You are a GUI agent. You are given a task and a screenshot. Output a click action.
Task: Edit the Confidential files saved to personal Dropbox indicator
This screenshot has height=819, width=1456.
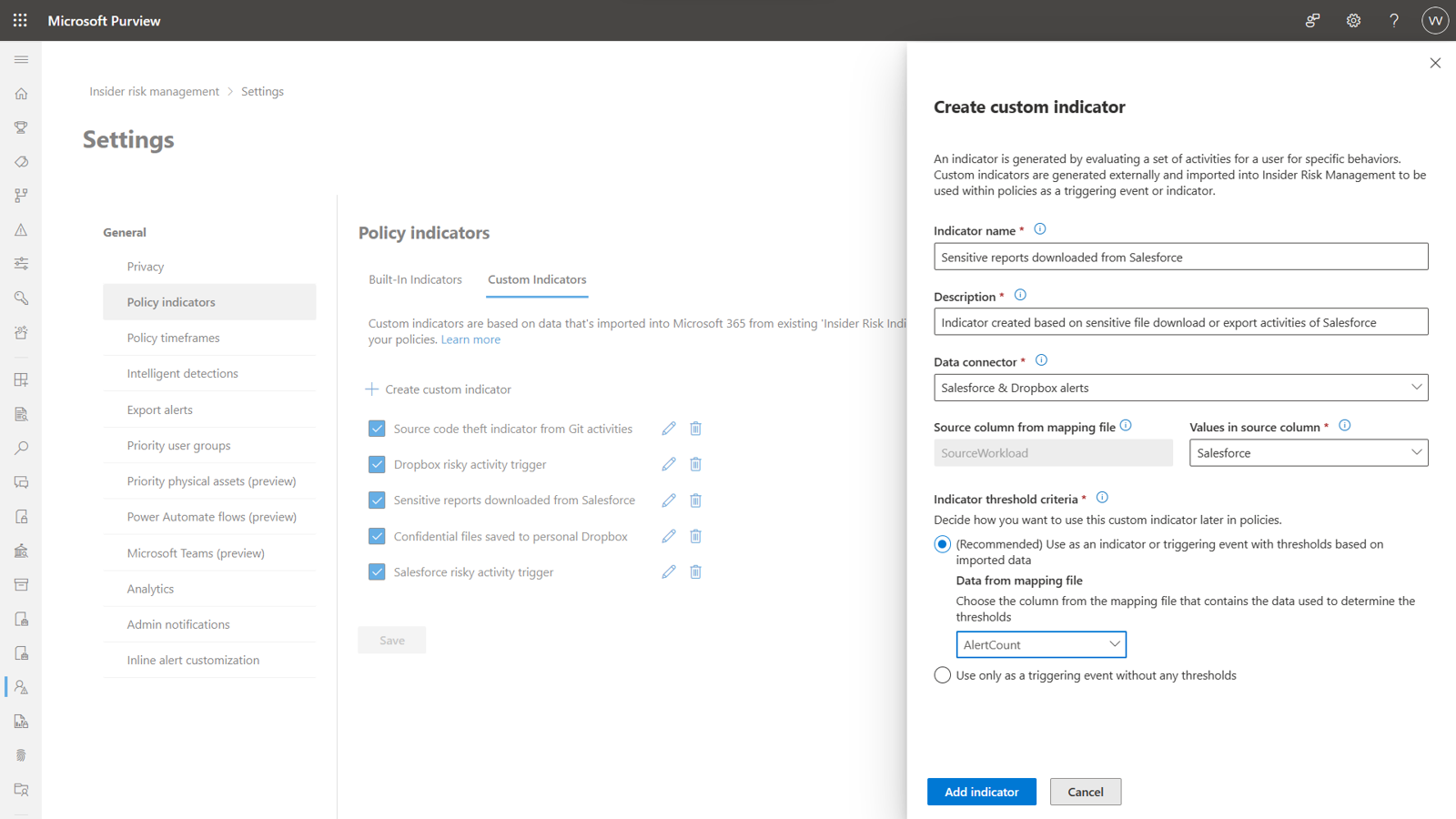669,536
